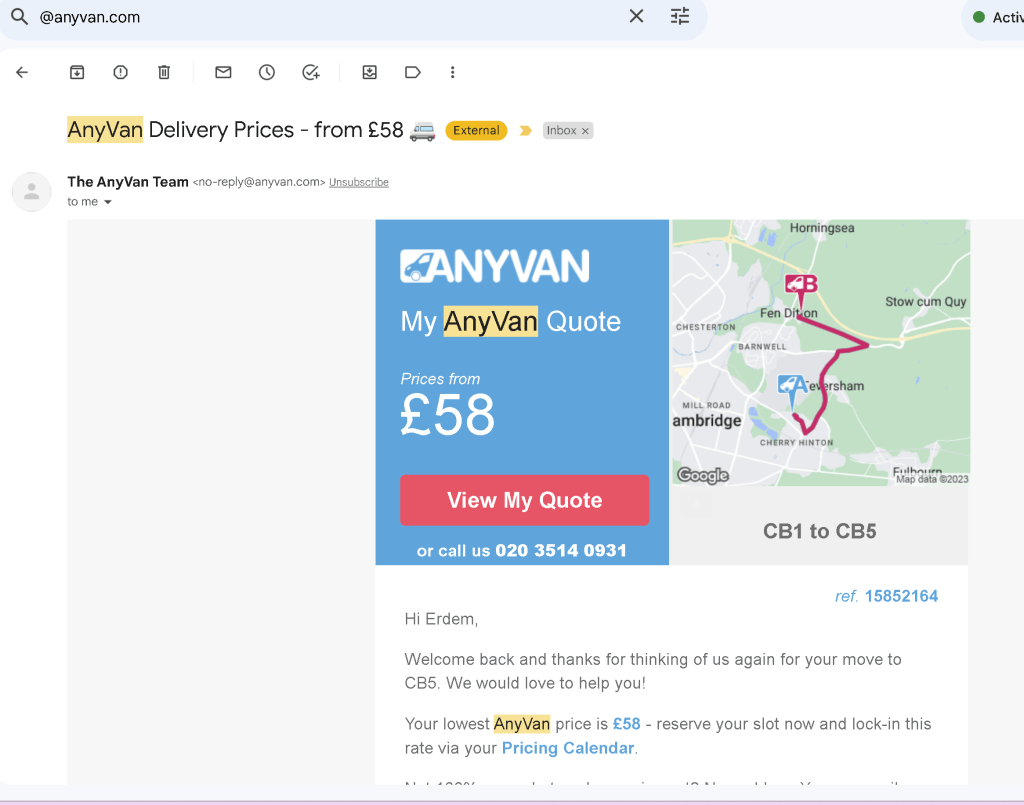Click the large £58 price heading

pyautogui.click(x=448, y=415)
